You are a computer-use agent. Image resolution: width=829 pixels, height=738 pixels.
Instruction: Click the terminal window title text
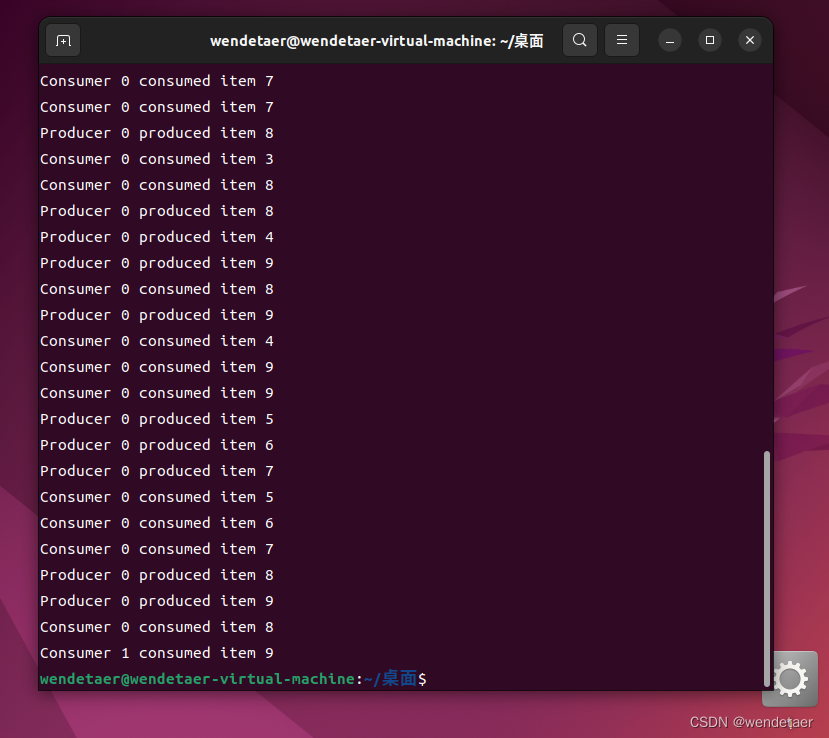pyautogui.click(x=376, y=41)
